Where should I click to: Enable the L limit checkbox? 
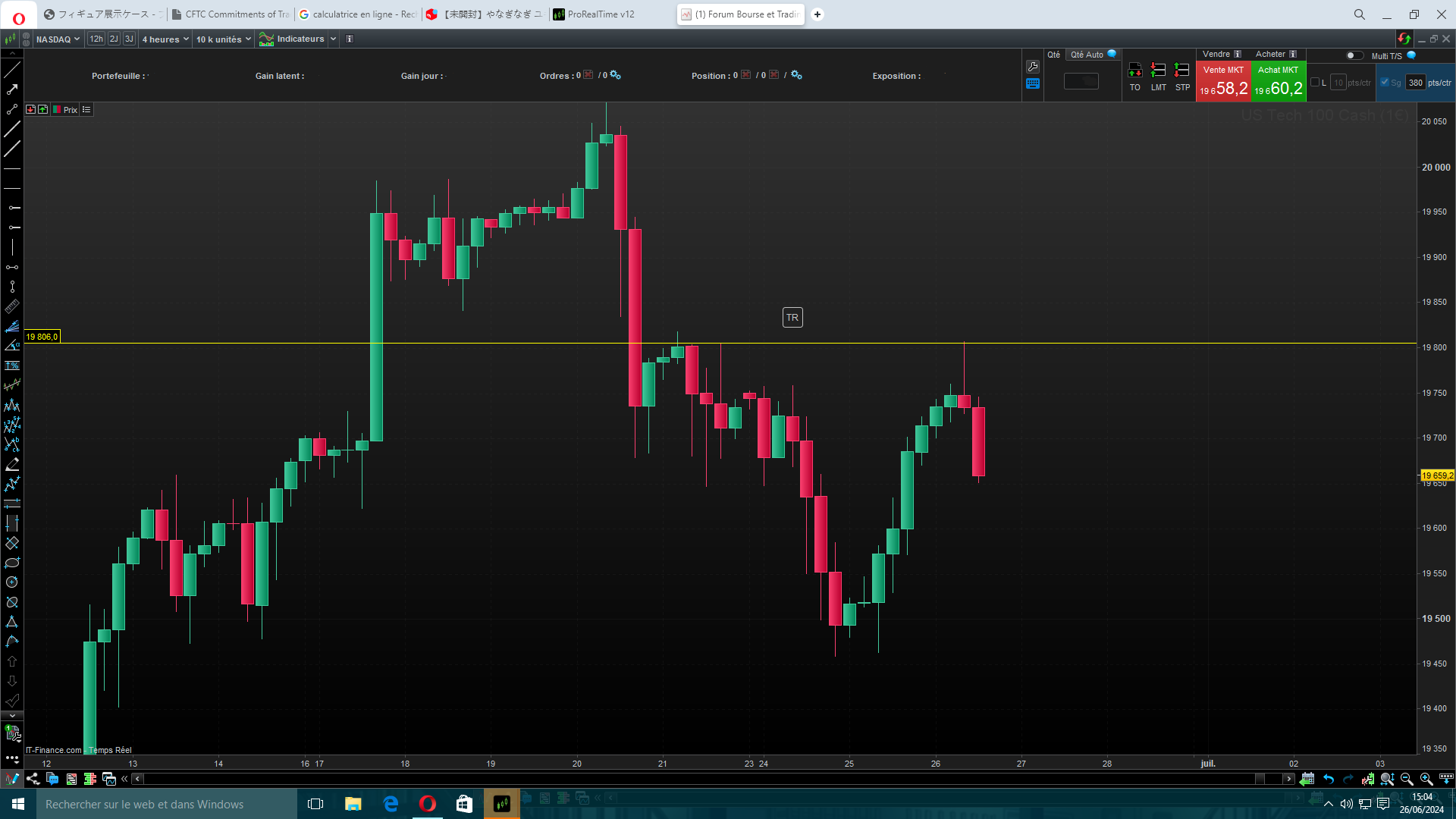[1315, 83]
